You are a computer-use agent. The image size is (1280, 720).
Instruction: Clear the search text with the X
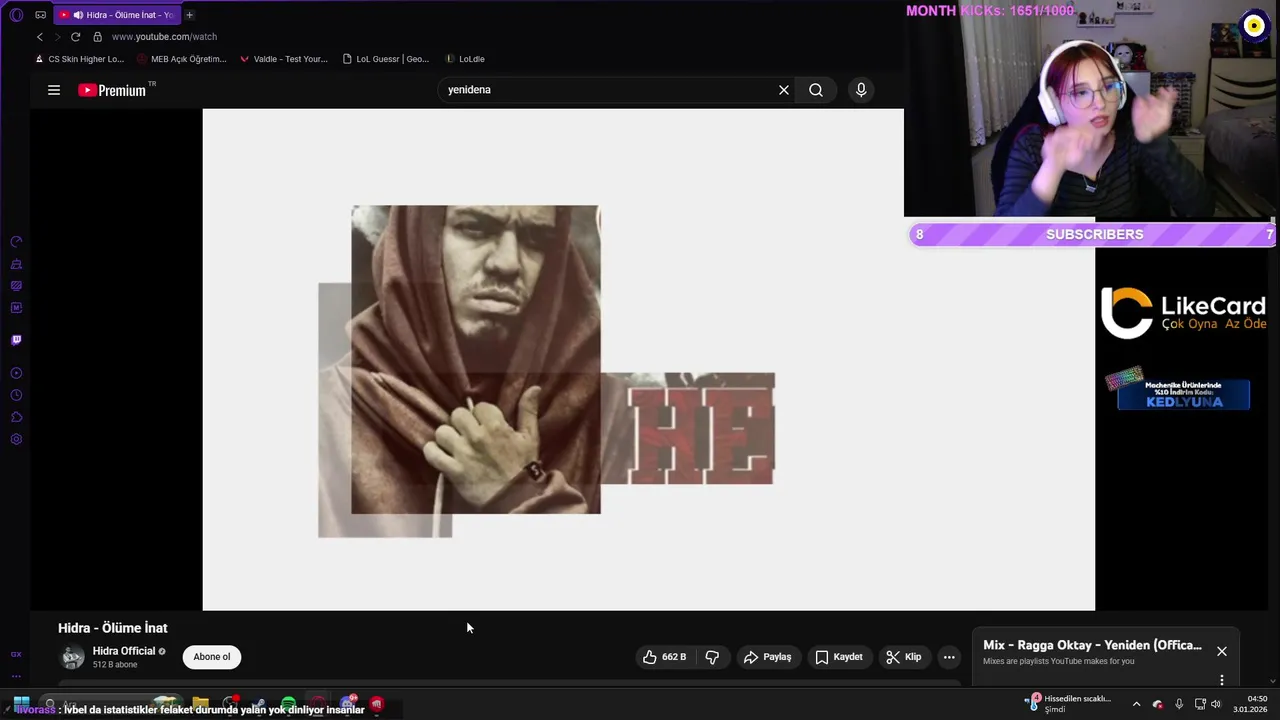coord(784,90)
